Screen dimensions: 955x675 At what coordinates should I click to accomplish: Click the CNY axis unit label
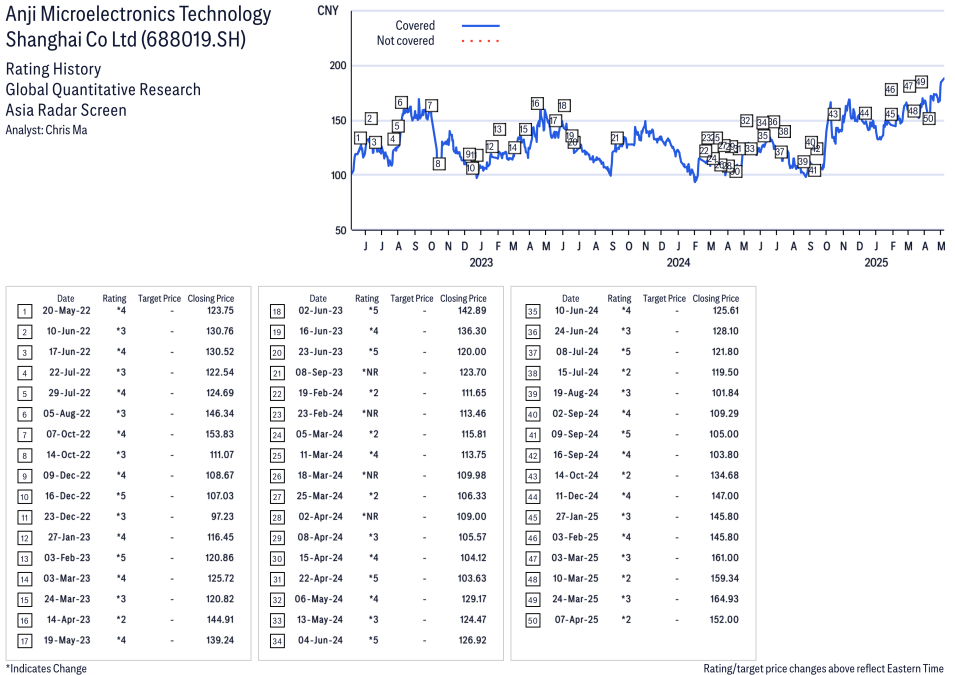[x=328, y=10]
